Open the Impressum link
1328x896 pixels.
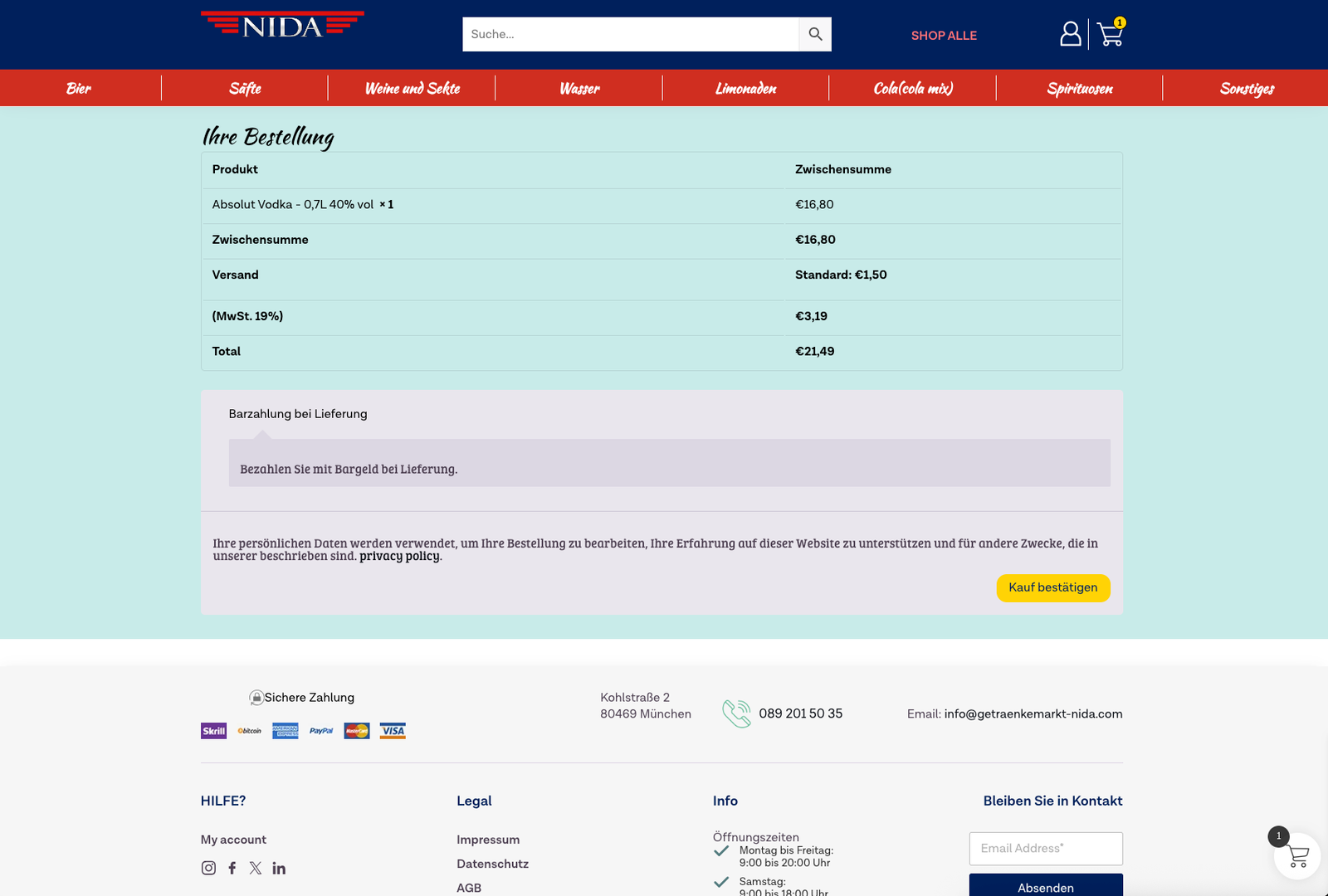pos(488,840)
